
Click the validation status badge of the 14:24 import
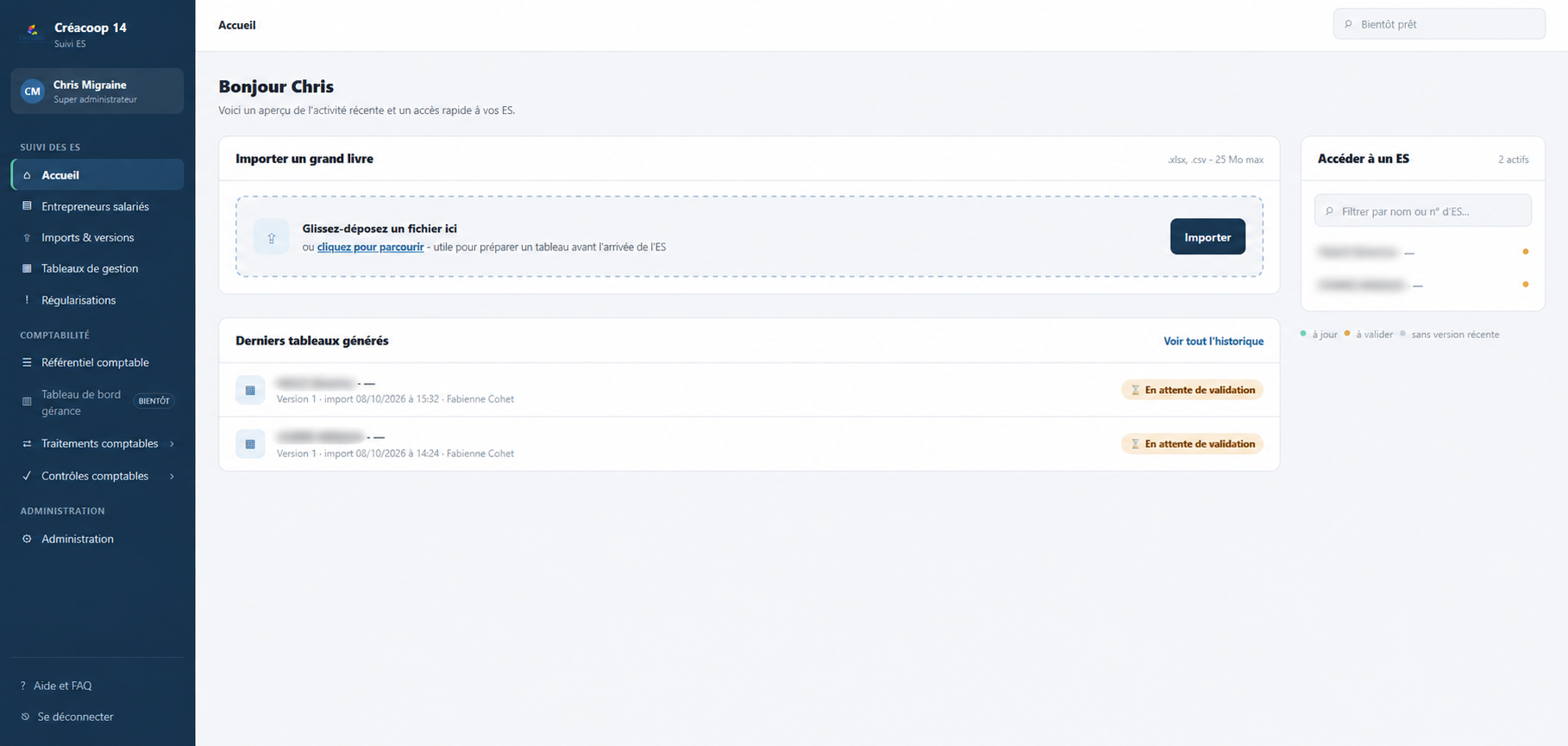click(x=1192, y=444)
